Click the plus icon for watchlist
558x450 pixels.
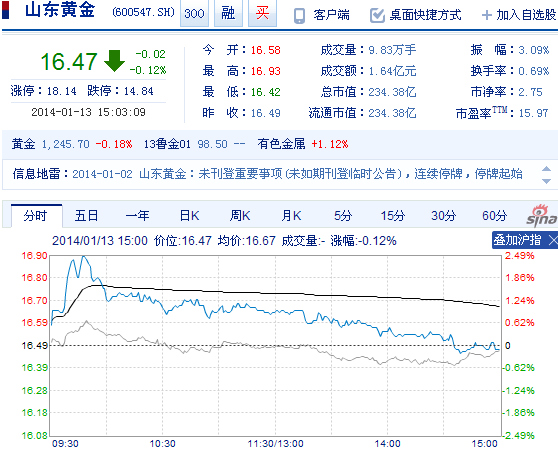click(486, 15)
